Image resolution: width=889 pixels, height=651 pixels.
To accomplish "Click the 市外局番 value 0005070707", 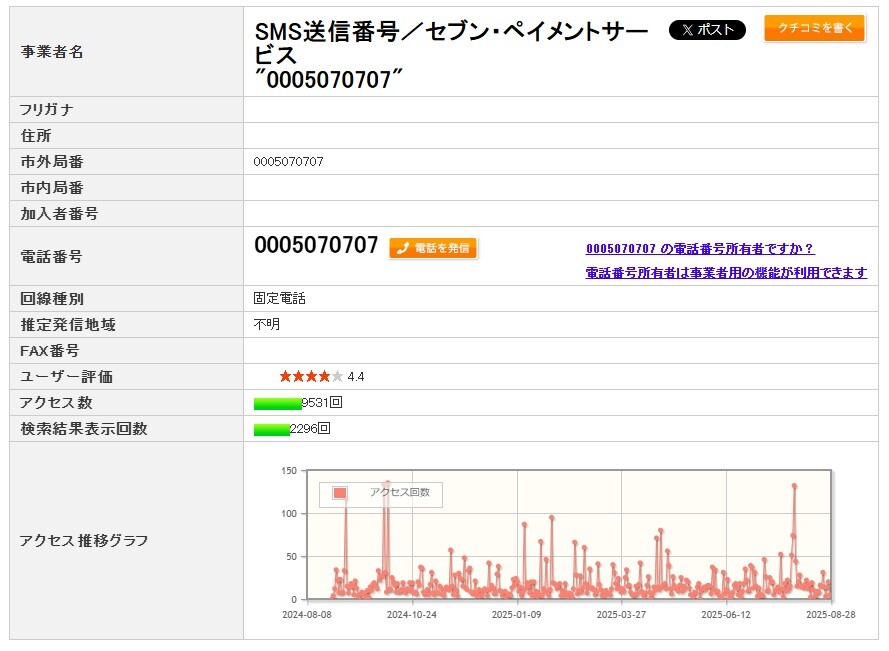I will point(288,162).
